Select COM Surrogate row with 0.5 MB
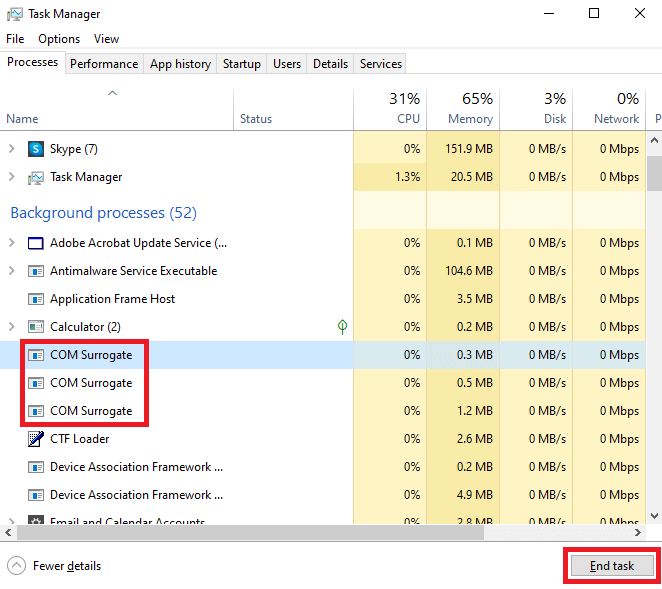This screenshot has height=589, width=662. click(x=323, y=383)
